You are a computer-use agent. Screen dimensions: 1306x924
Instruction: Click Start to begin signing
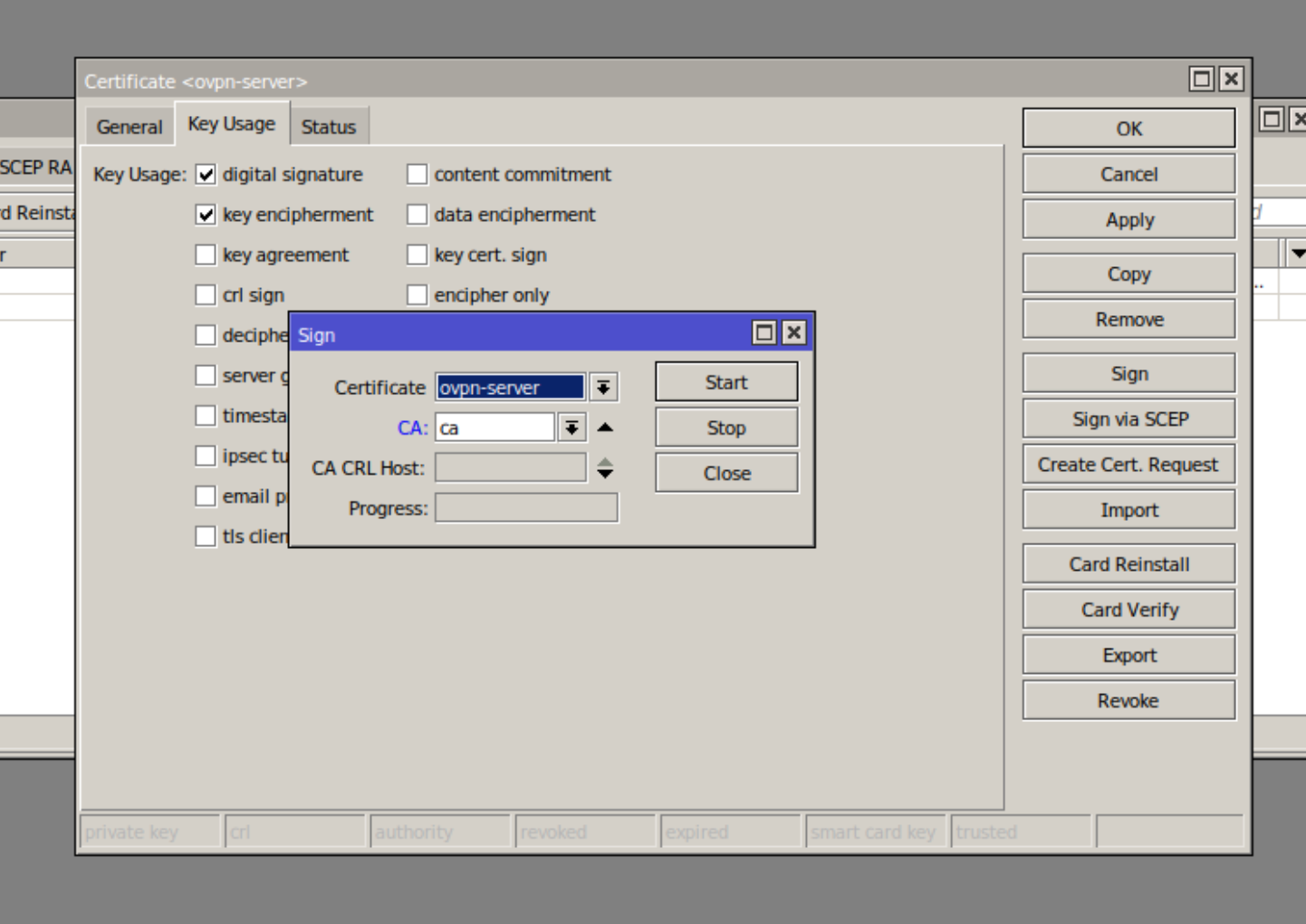point(725,381)
